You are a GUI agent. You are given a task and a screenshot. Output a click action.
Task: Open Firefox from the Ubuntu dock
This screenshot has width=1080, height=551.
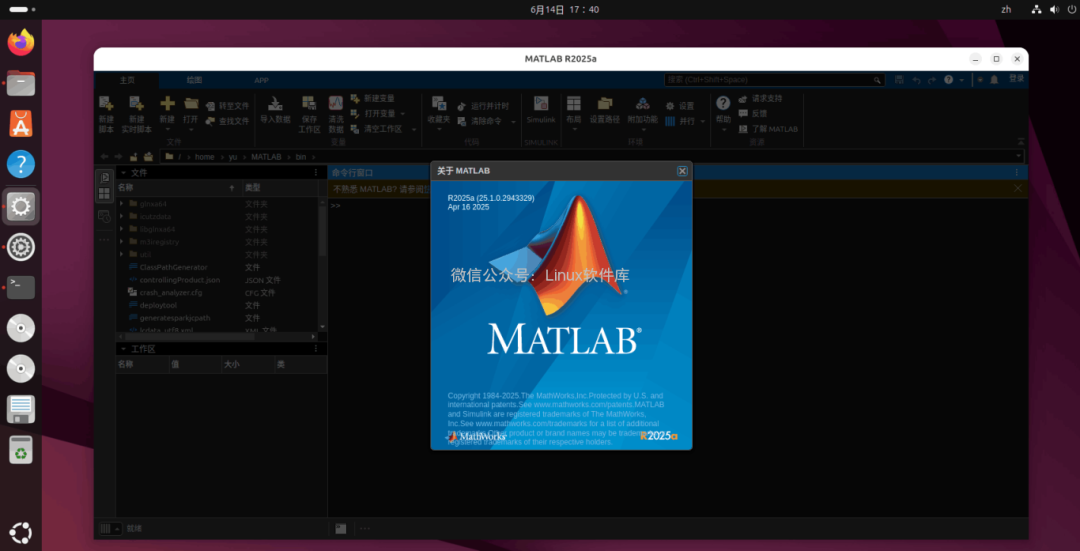(21, 42)
